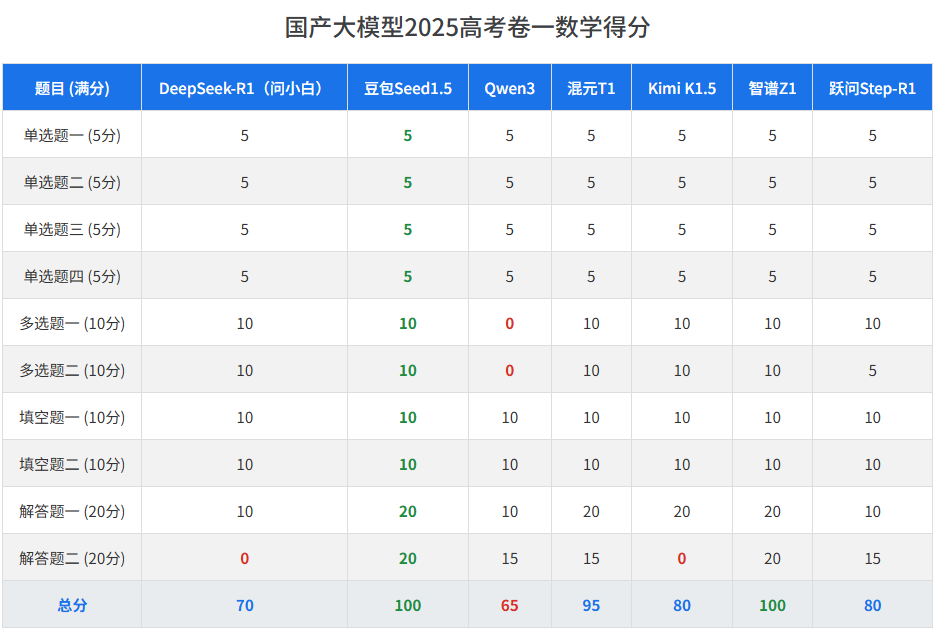Click 豆包Seed1.5's green 5 for 单选题三
Screen dimensions: 938x631
(x=408, y=230)
